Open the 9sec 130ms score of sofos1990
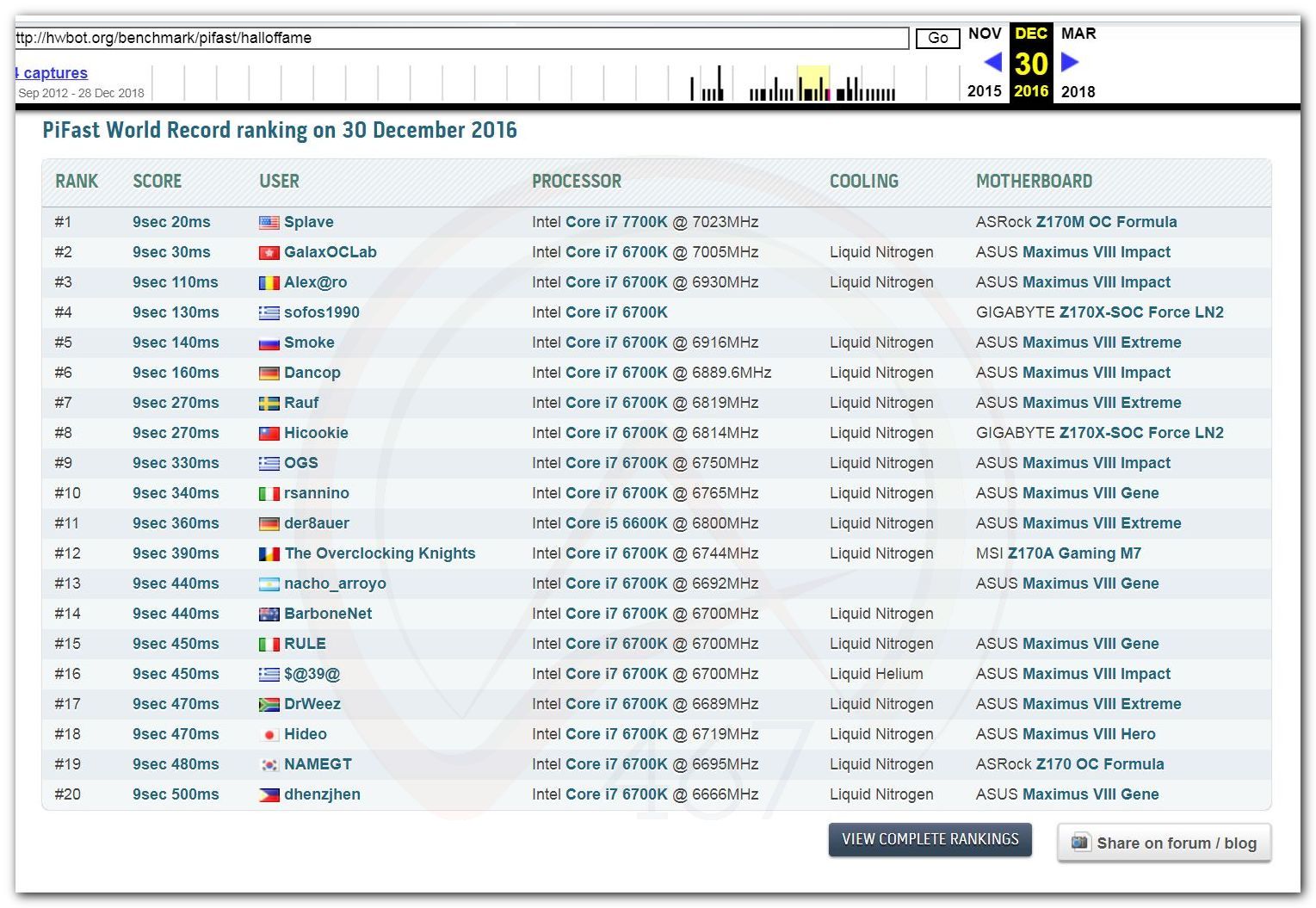 point(176,312)
